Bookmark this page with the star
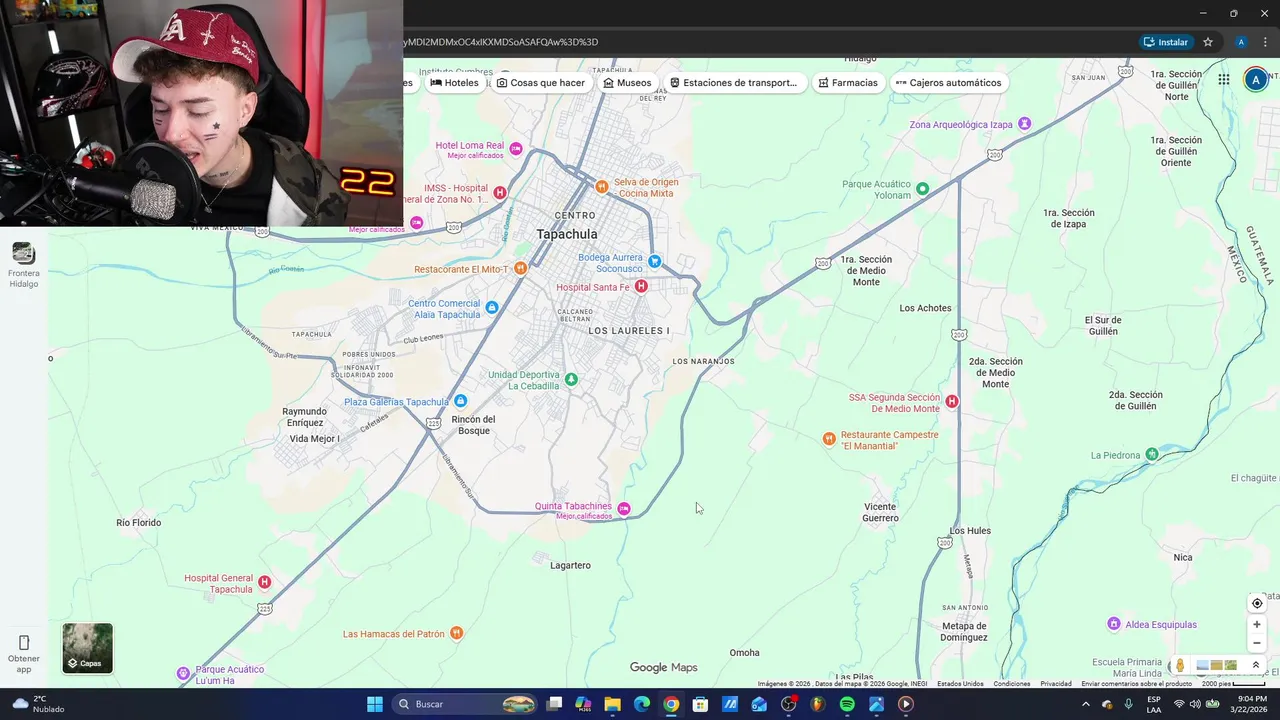 [x=1208, y=42]
